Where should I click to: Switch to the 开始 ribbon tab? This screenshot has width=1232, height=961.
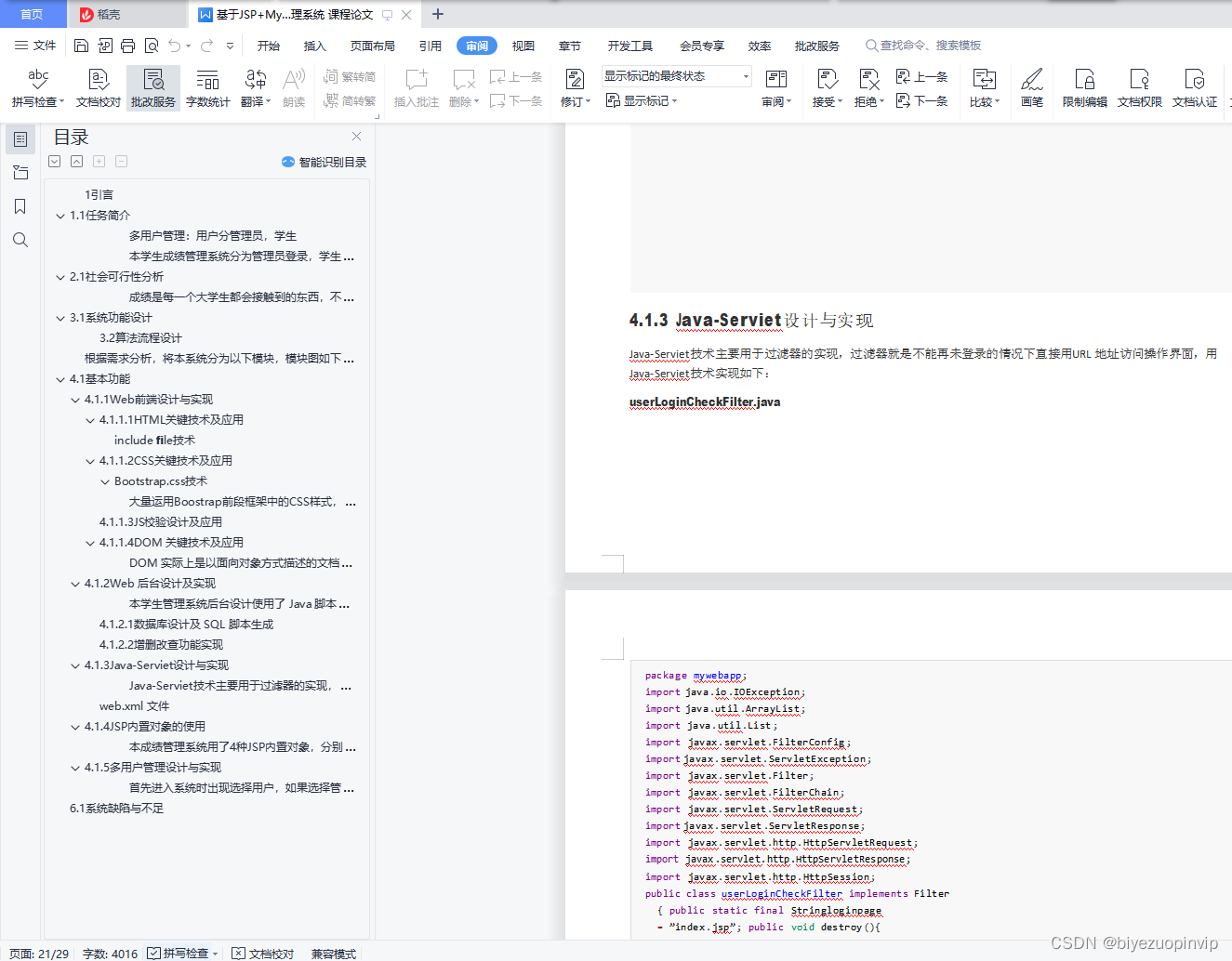pos(269,46)
